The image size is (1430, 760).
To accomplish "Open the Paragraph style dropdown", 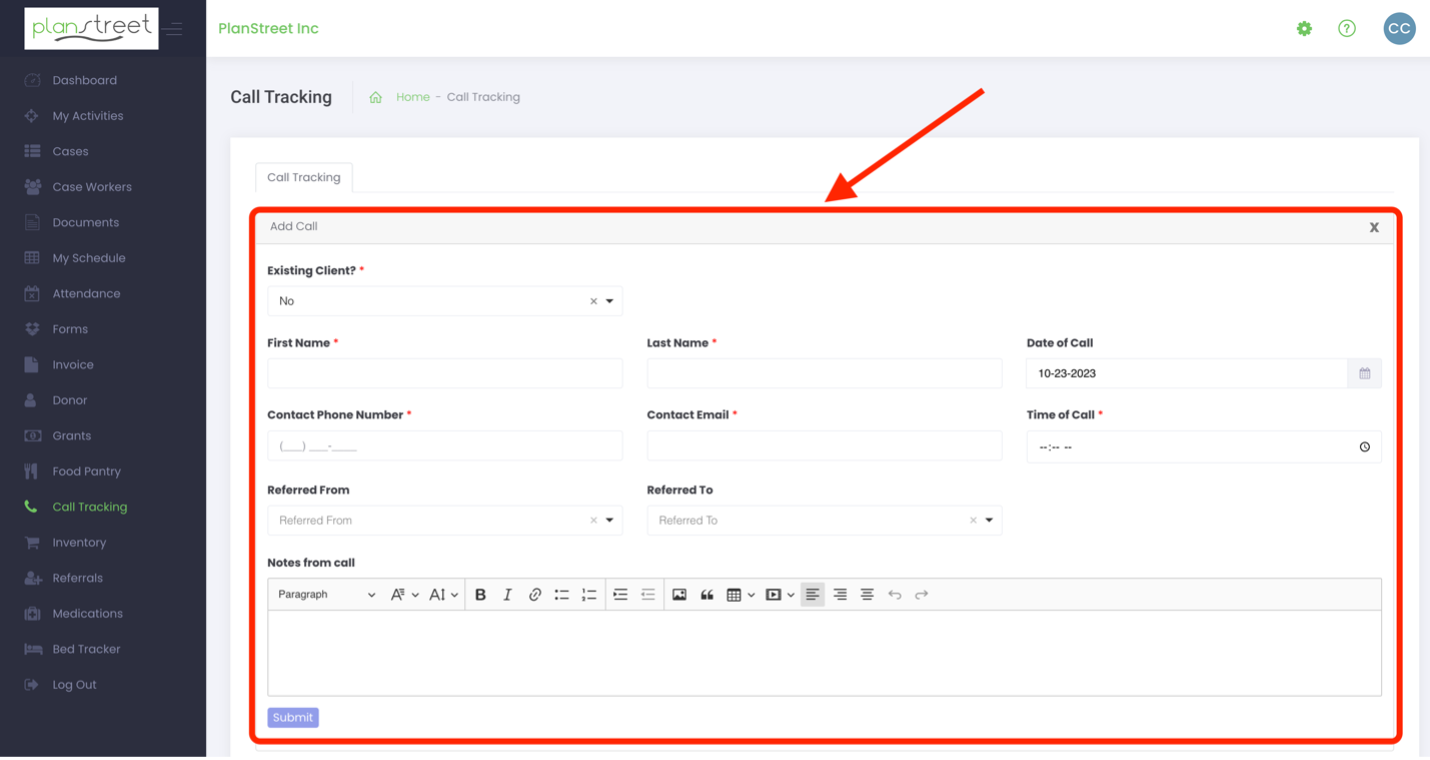I will (x=326, y=595).
